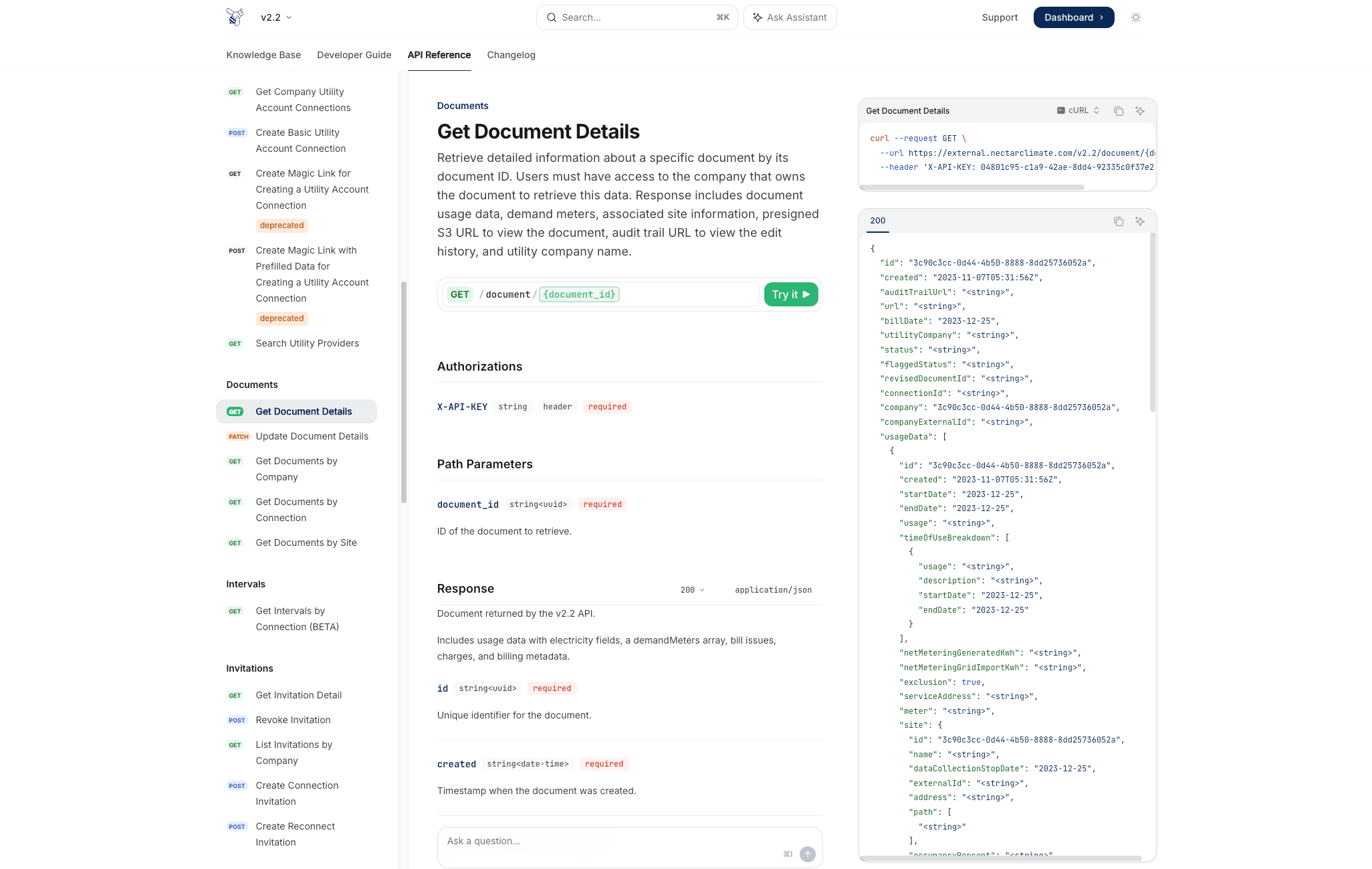Click the application/json content type
This screenshot has width=1372, height=869.
pyautogui.click(x=773, y=590)
